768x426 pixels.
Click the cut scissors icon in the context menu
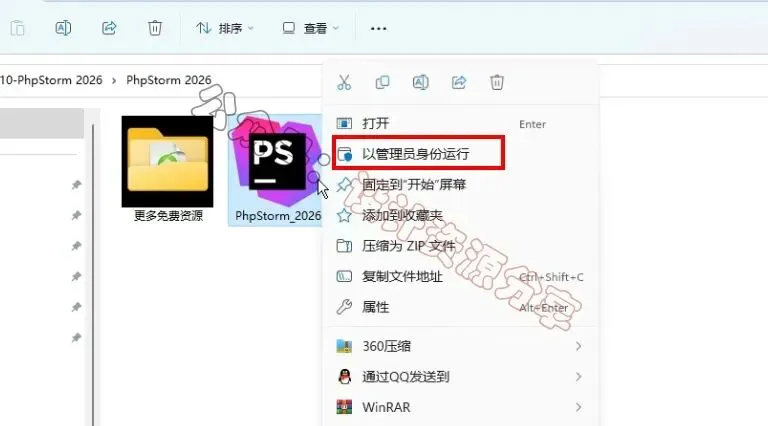click(x=344, y=82)
